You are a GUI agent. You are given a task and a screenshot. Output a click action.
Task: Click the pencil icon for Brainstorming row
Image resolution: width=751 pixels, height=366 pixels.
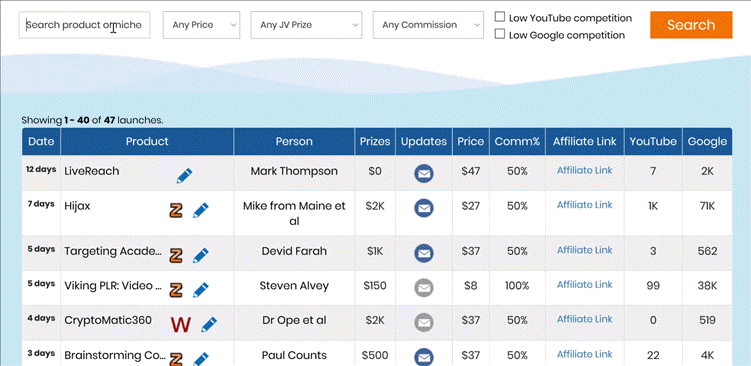(x=201, y=359)
